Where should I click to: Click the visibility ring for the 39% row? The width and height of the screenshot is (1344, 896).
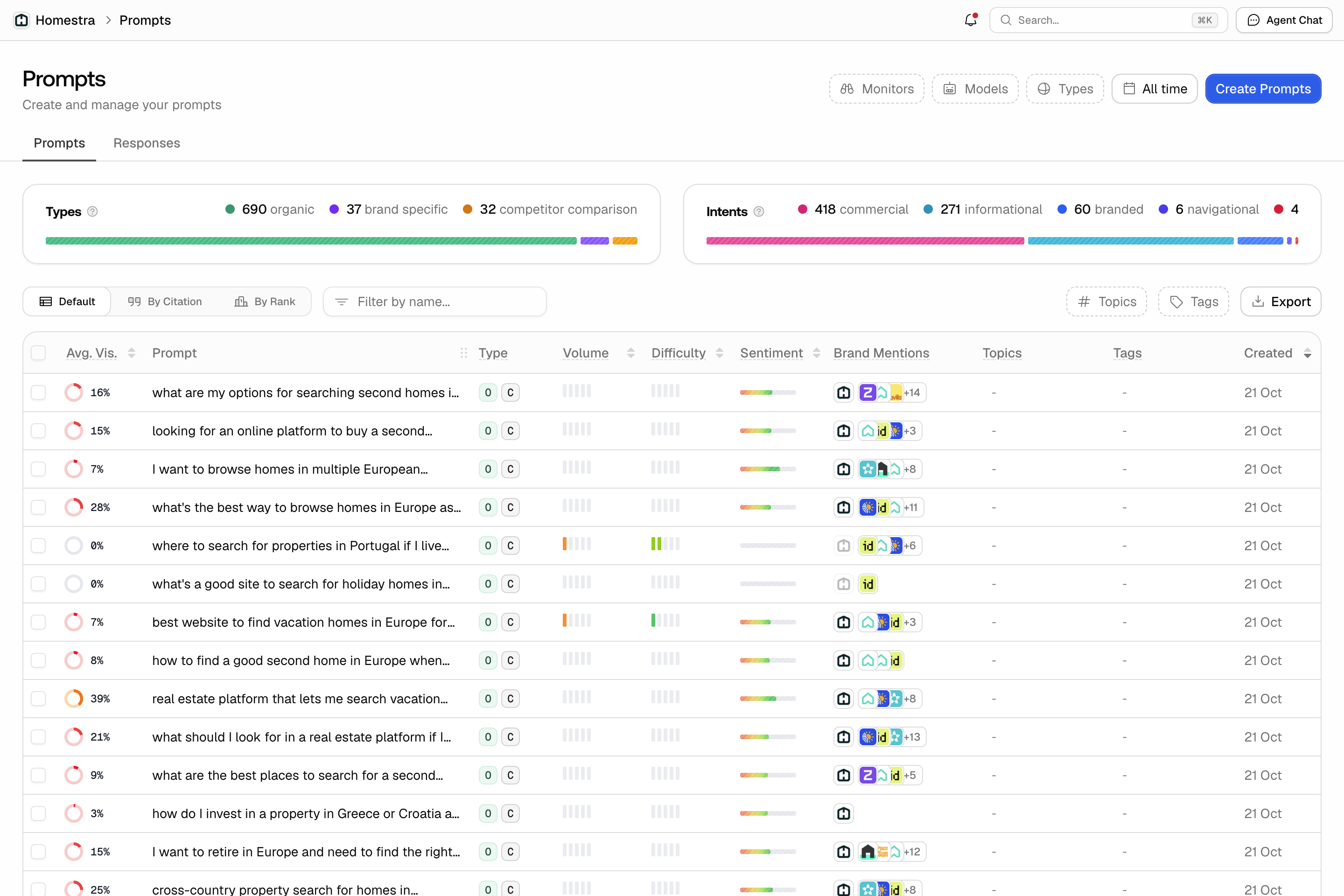74,699
